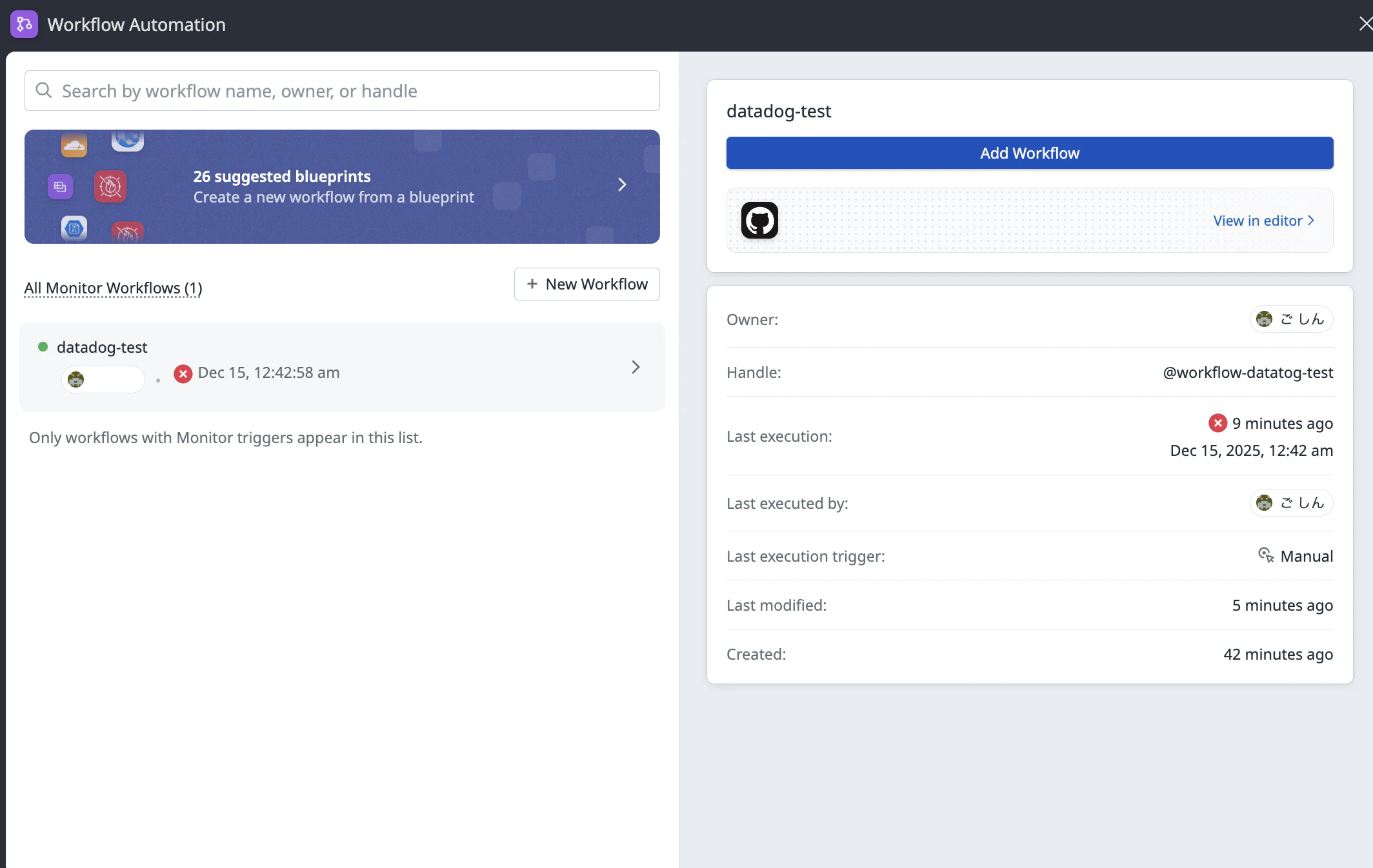The image size is (1373, 868).
Task: Click owner avatar in datadog-test row
Action: (76, 380)
